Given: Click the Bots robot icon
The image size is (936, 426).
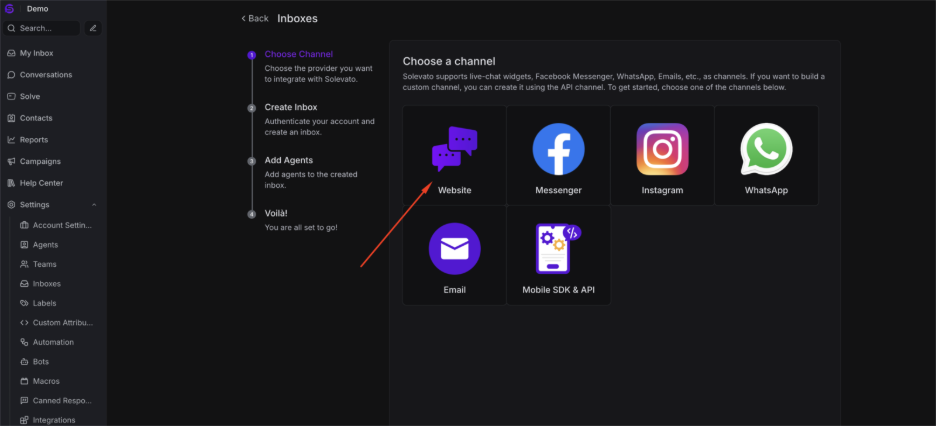Looking at the screenshot, I should coord(24,362).
